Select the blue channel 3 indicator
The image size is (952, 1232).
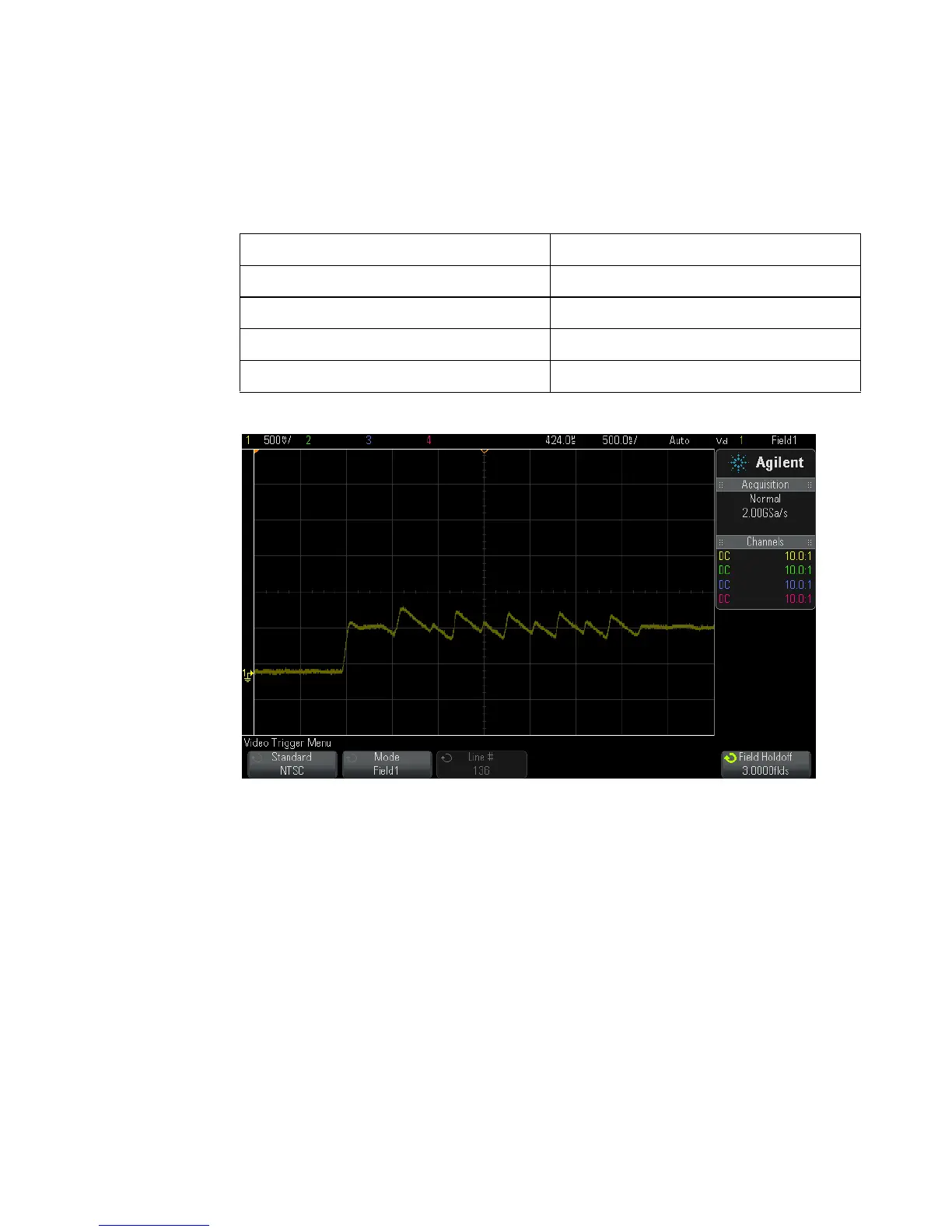[x=369, y=440]
